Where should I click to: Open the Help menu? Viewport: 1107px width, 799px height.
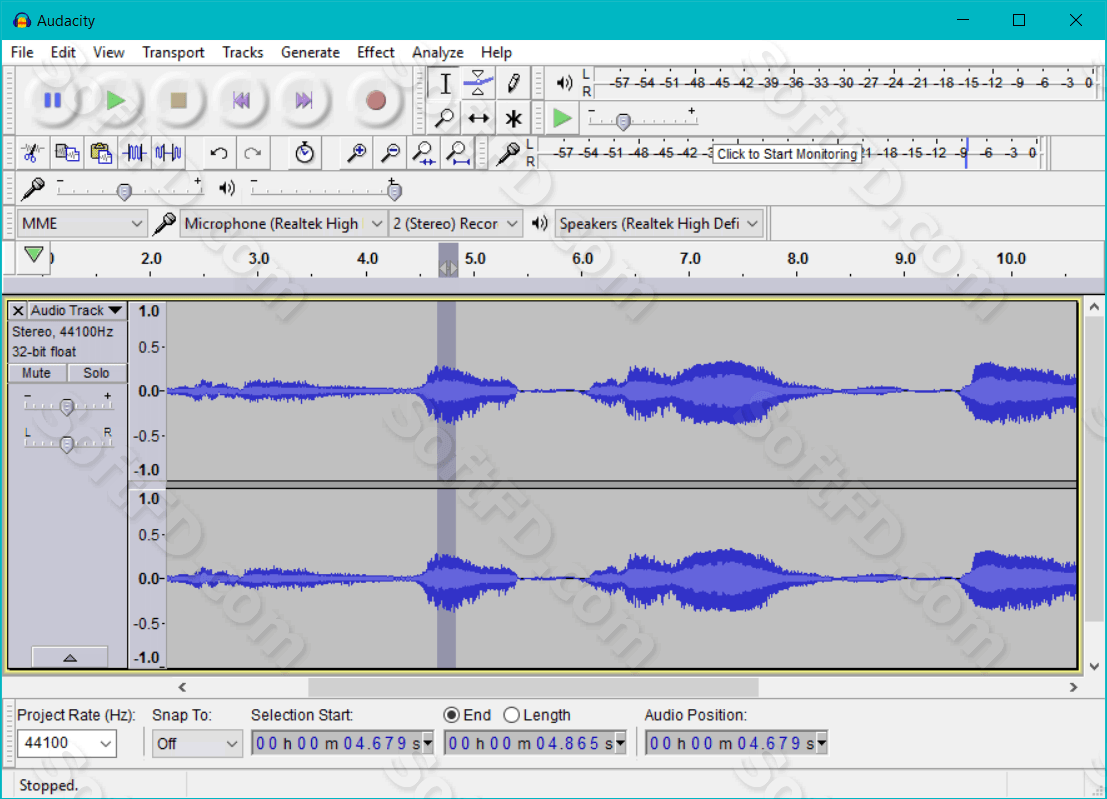click(496, 52)
